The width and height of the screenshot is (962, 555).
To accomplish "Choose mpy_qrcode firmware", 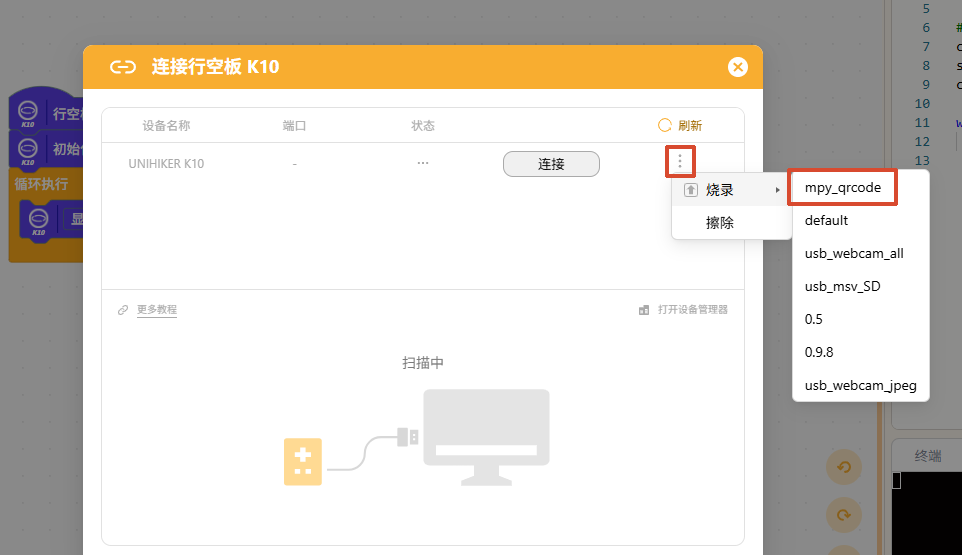I will 842,188.
